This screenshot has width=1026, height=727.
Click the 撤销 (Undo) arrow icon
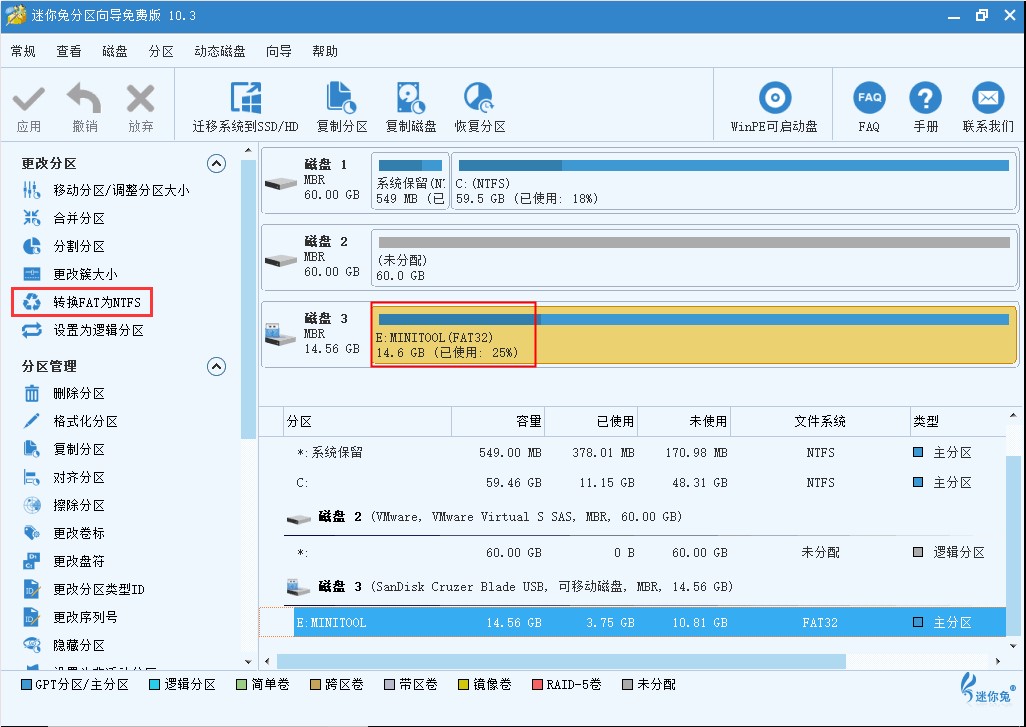click(84, 99)
